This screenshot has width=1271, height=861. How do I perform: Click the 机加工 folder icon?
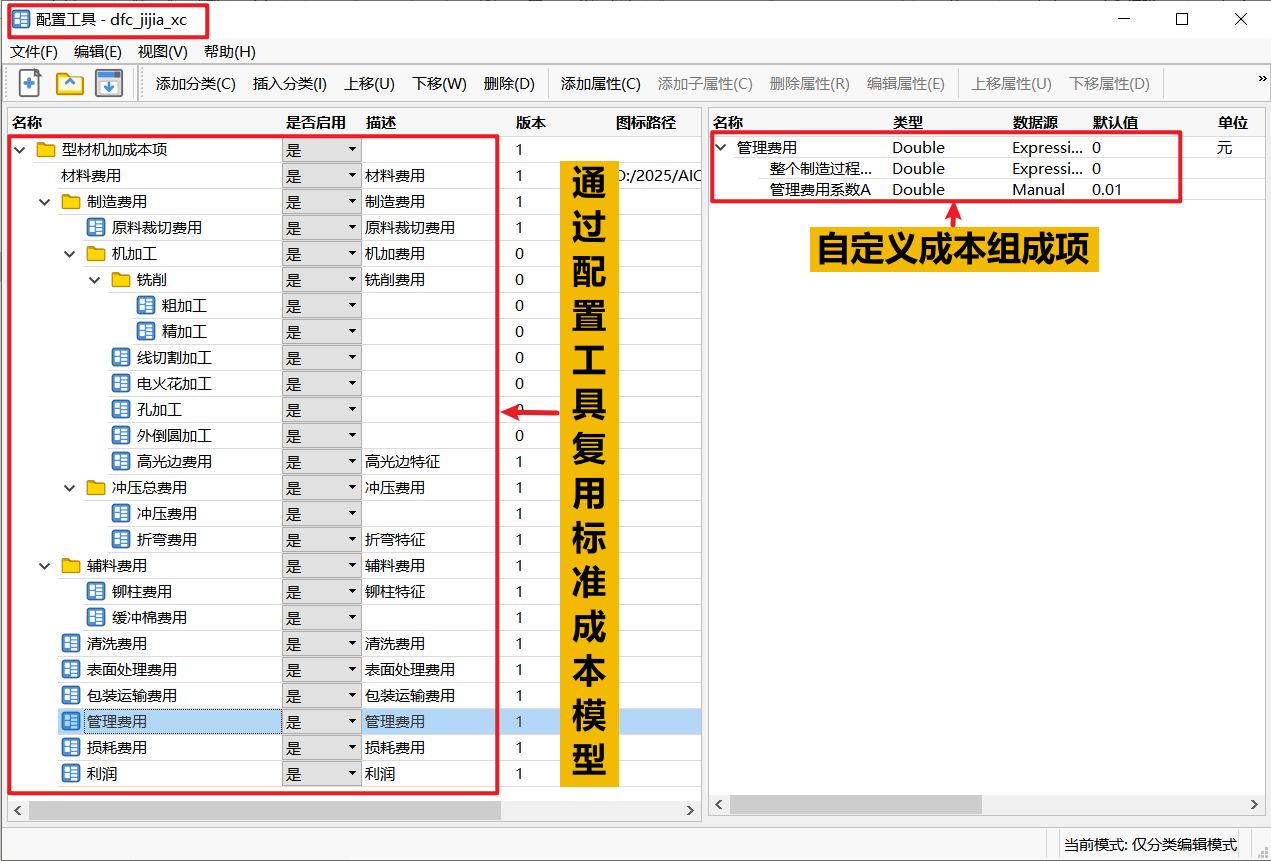[x=96, y=254]
